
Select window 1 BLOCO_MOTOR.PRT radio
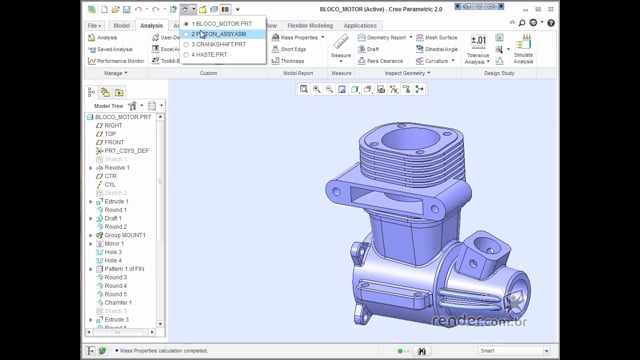pos(187,24)
